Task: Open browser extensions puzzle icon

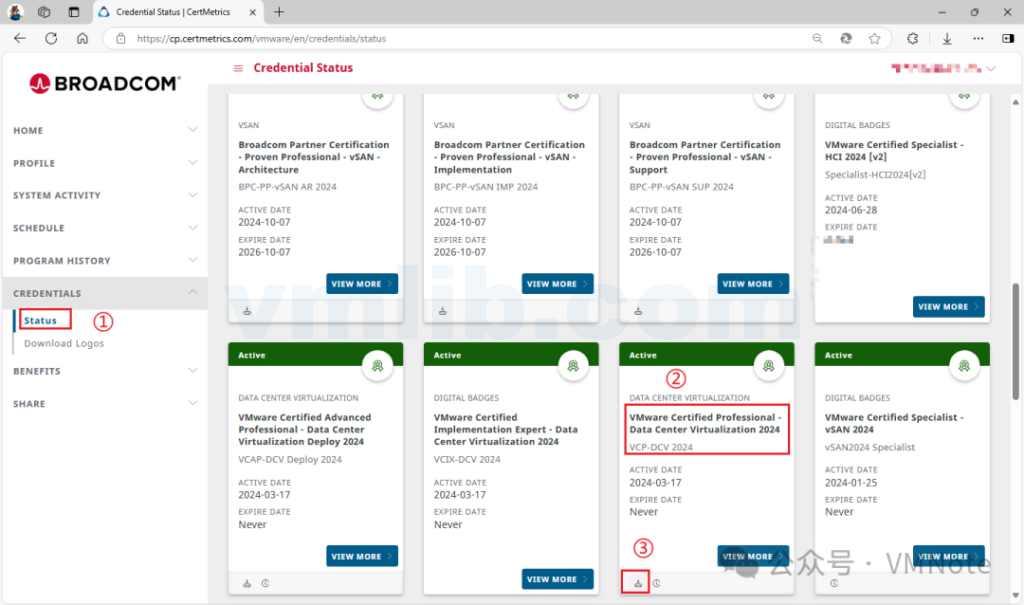Action: pyautogui.click(x=912, y=39)
